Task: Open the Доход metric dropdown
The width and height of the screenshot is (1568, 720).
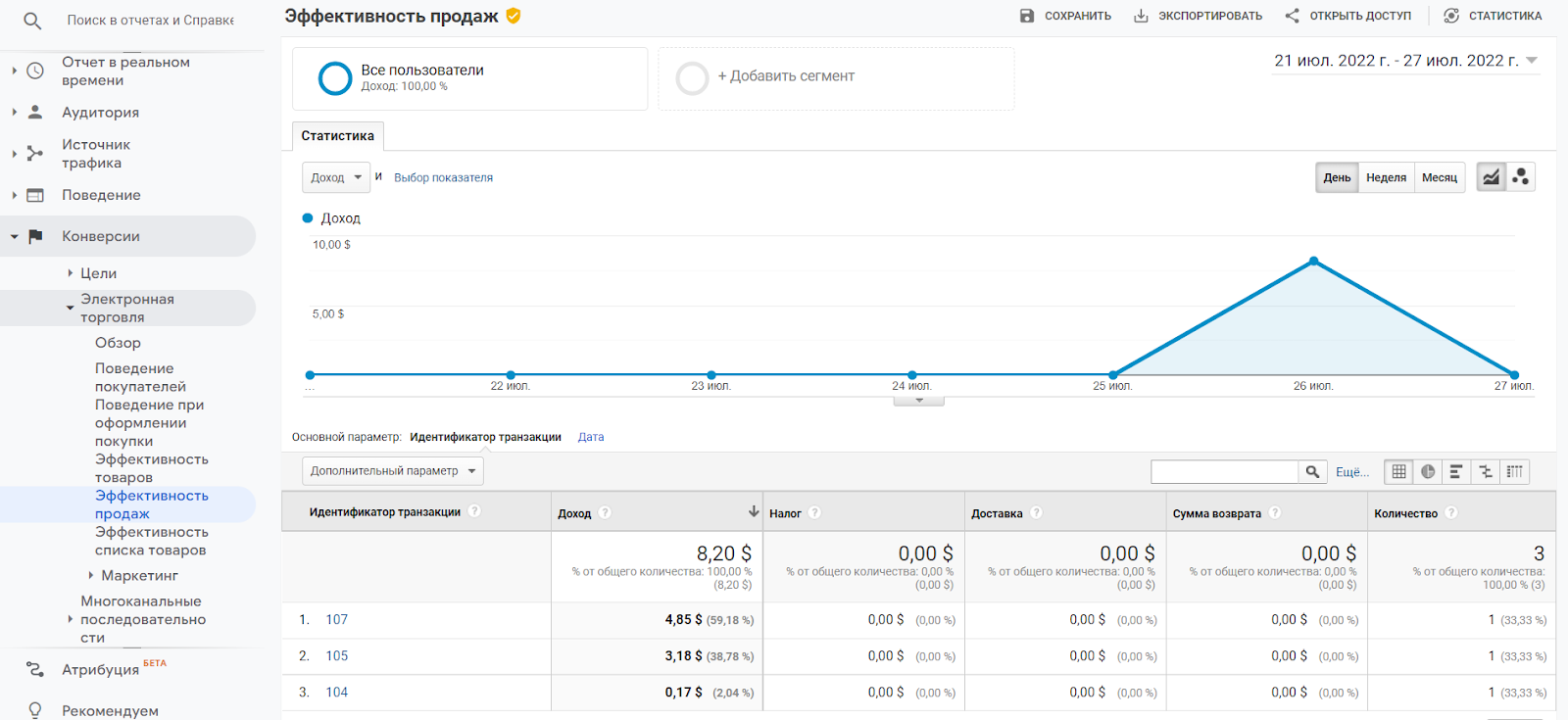Action: tap(336, 177)
